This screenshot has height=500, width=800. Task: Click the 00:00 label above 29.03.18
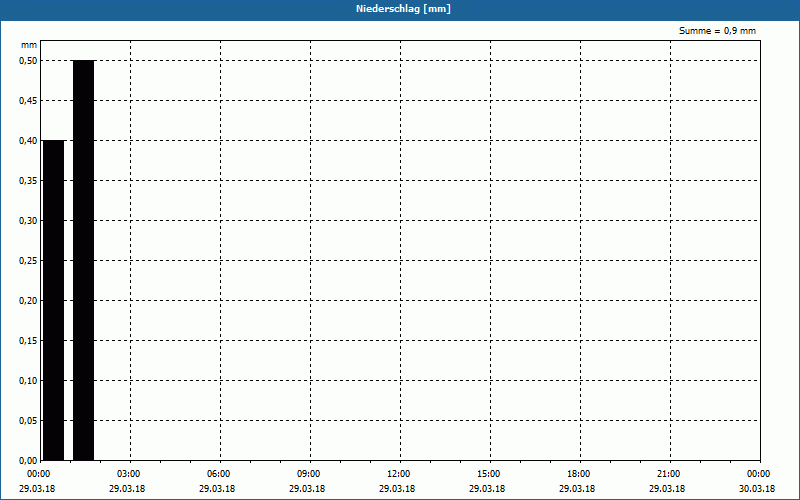(39, 474)
